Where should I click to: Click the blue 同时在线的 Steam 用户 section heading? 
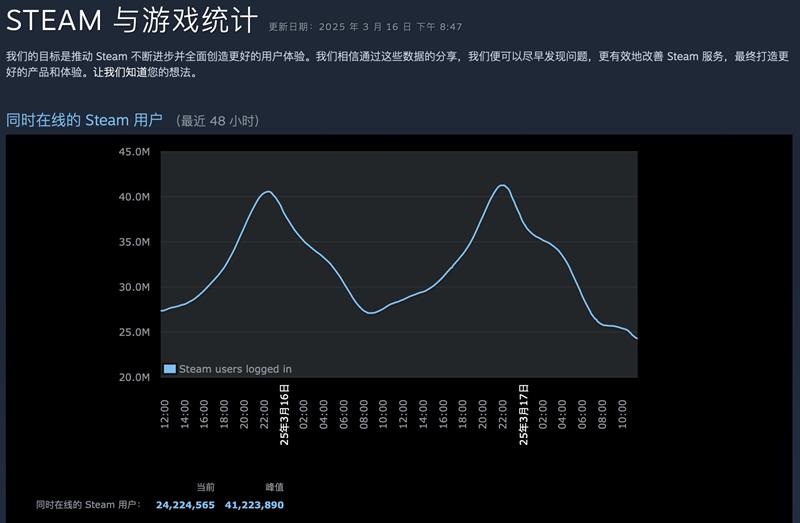pos(84,120)
